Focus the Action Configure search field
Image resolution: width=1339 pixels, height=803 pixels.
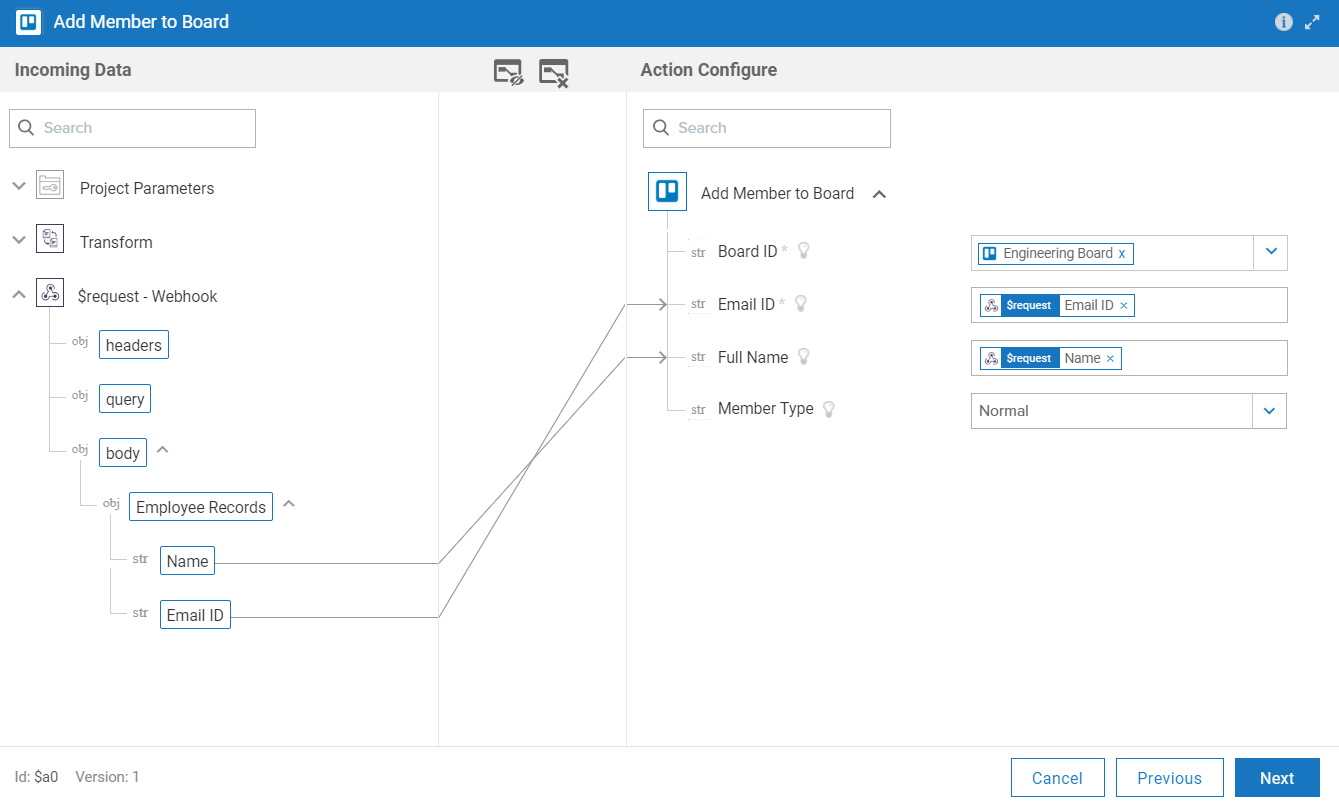tap(766, 128)
